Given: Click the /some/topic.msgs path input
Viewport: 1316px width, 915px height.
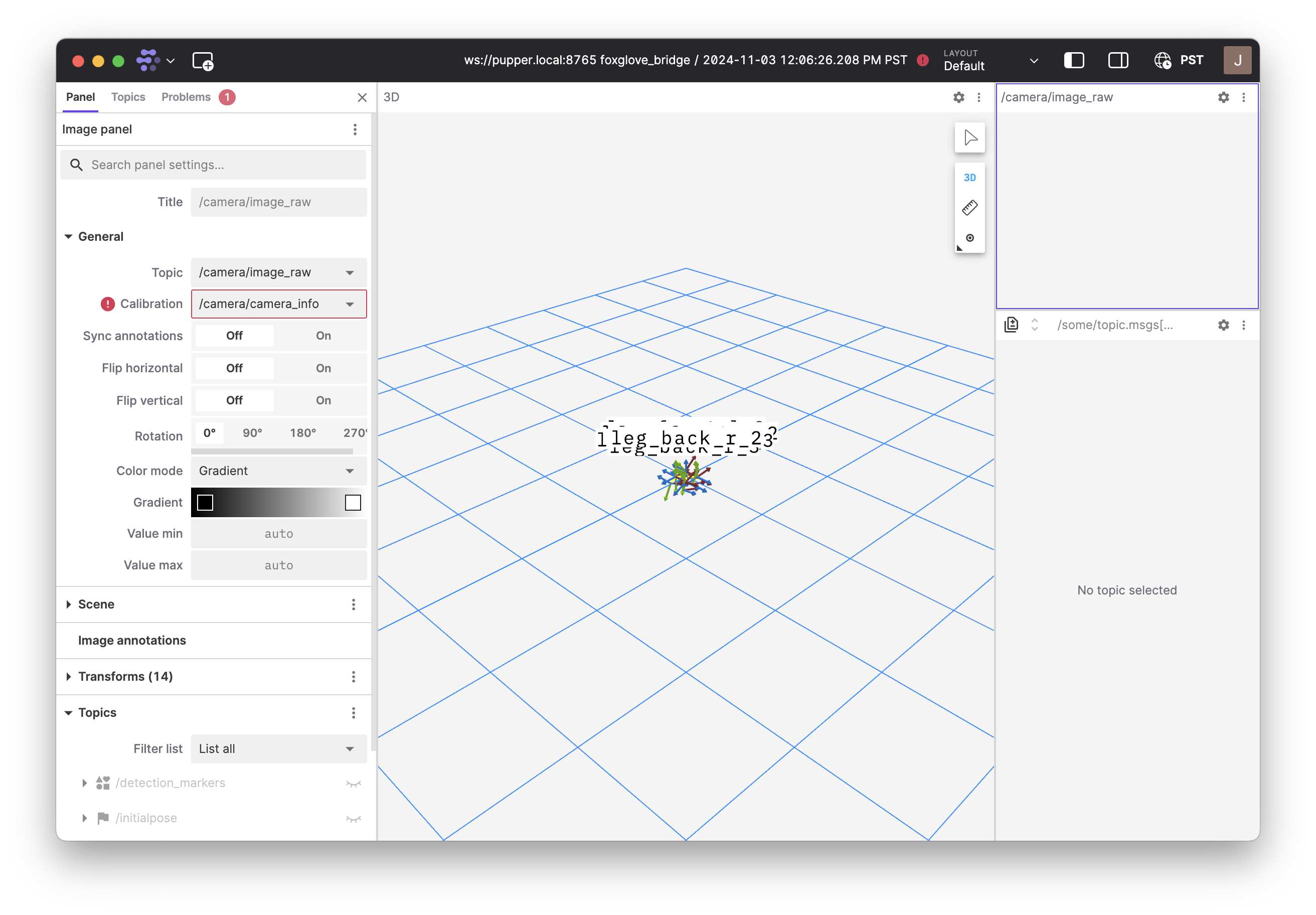Looking at the screenshot, I should click(x=1115, y=325).
